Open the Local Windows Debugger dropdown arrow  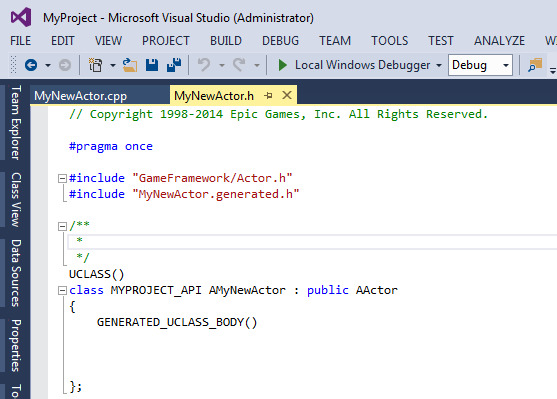[x=439, y=65]
